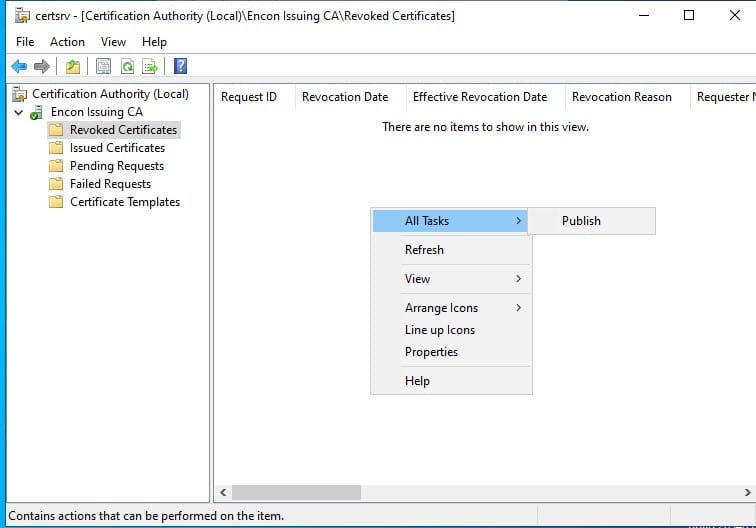Select the Pending Requests folder

[116, 166]
